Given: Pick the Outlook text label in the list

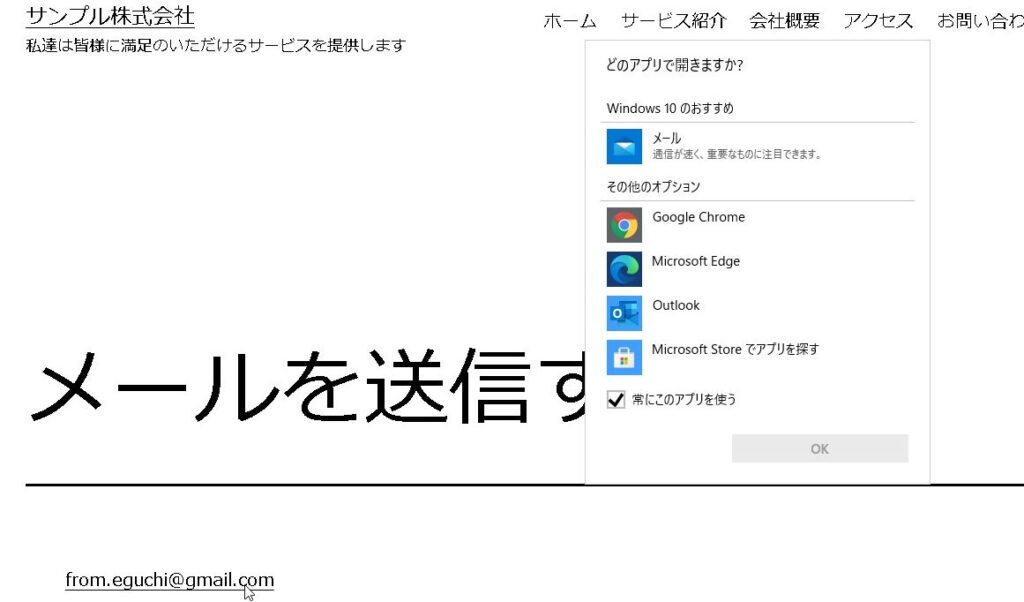Looking at the screenshot, I should pos(676,305).
